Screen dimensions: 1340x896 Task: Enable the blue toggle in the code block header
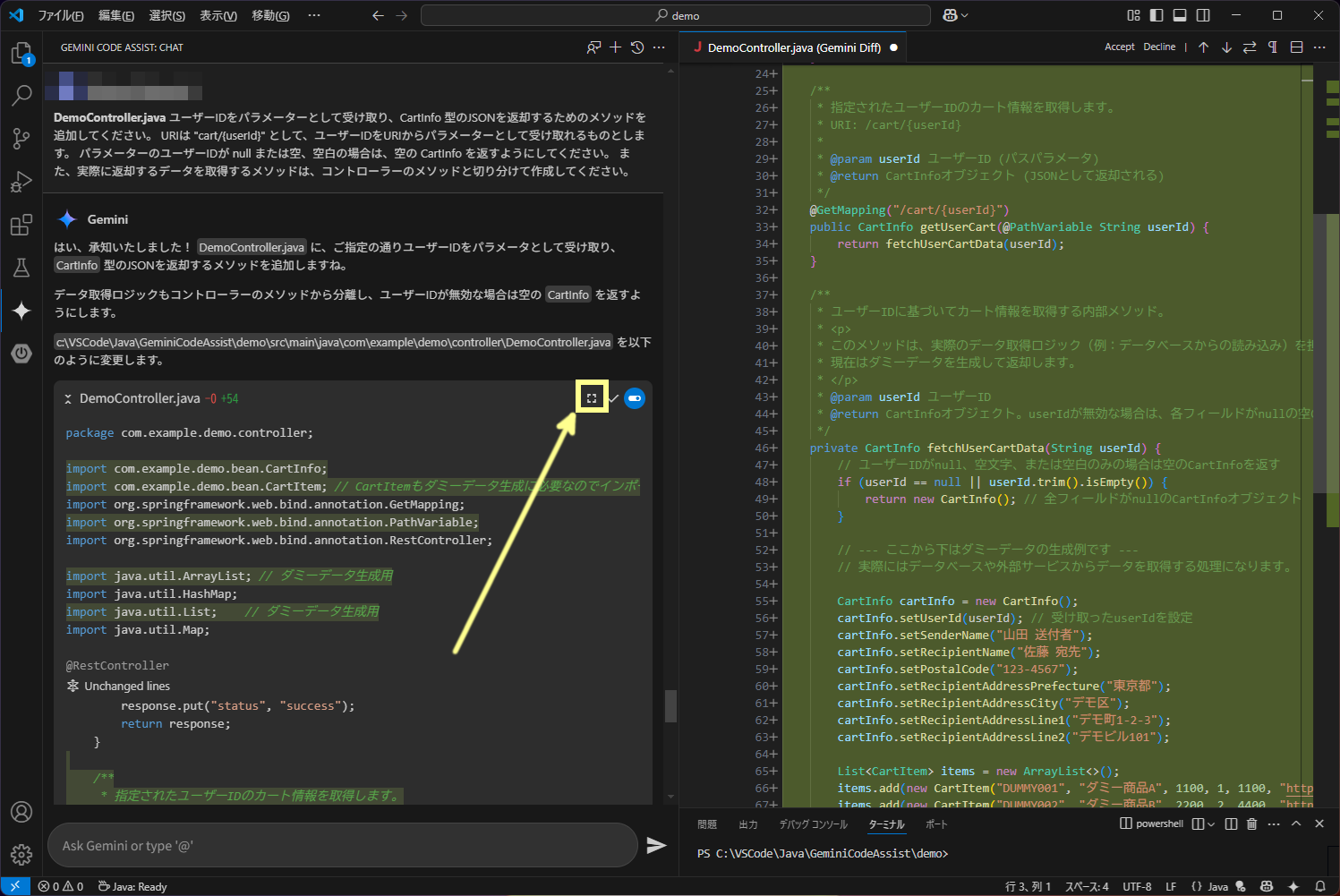pos(635,398)
